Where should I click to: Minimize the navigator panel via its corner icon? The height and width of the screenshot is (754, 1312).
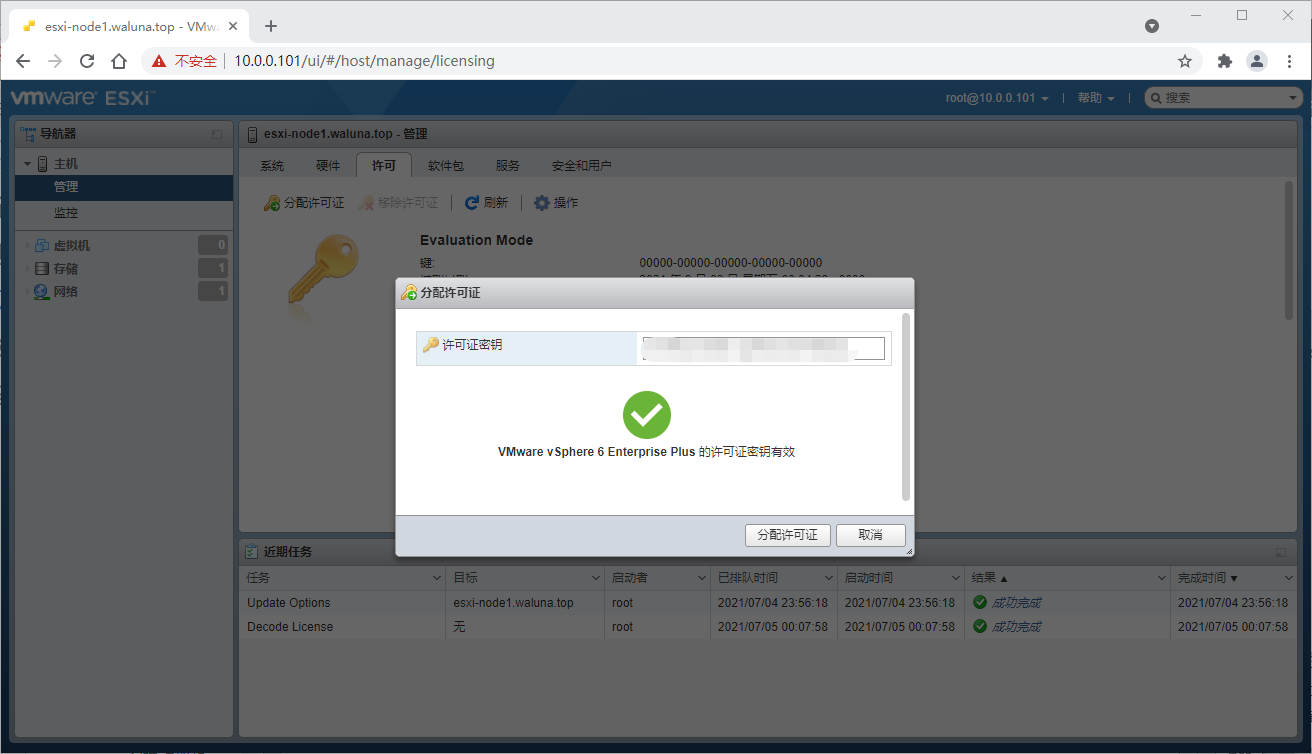coord(217,134)
